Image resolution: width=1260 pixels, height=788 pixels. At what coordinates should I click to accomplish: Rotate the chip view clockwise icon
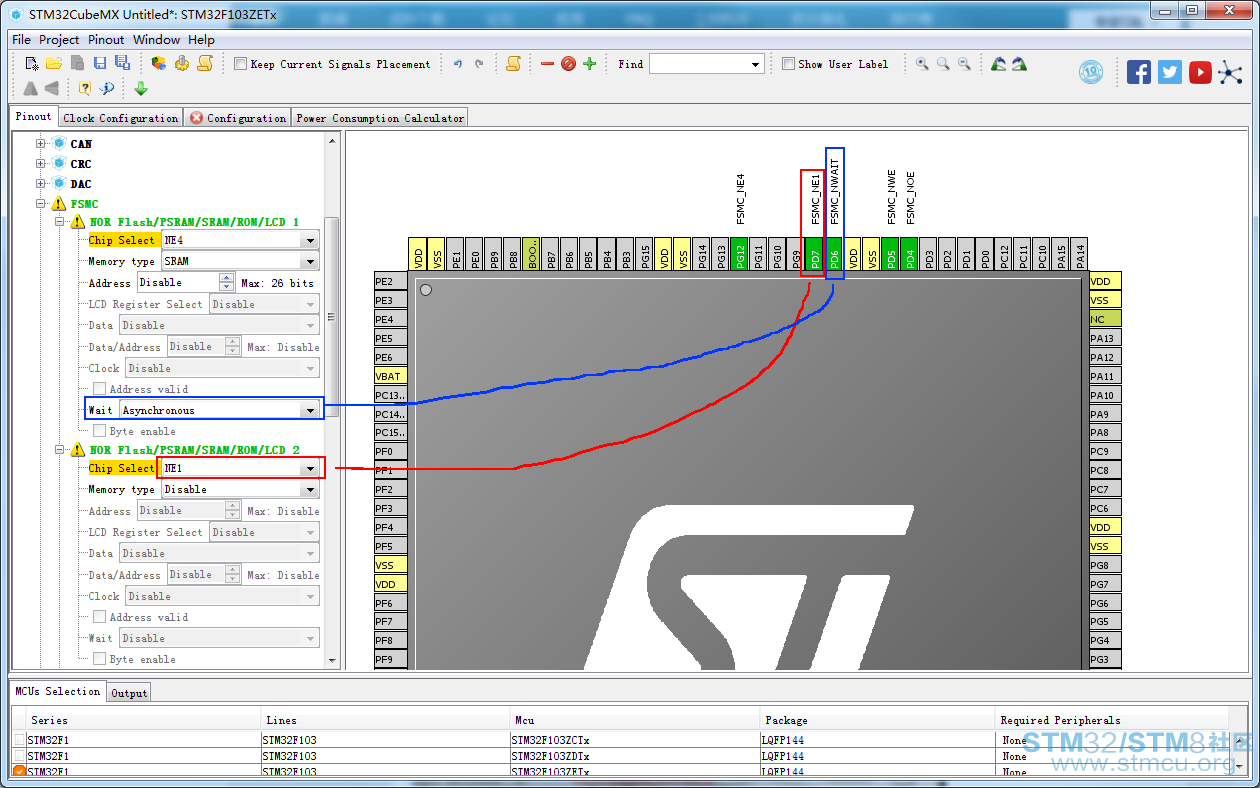(x=1019, y=64)
